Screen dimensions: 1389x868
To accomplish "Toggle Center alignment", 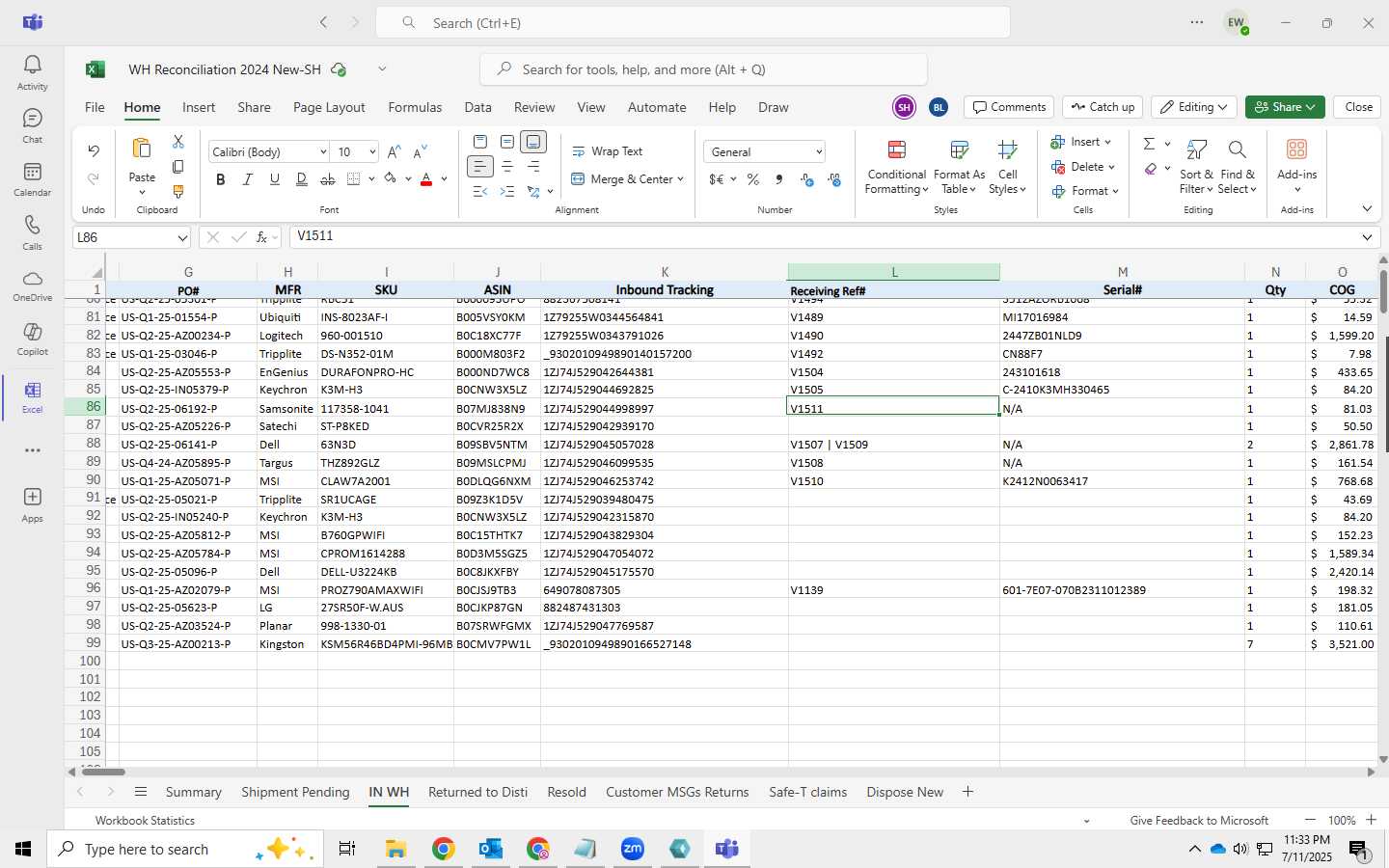I will (507, 167).
